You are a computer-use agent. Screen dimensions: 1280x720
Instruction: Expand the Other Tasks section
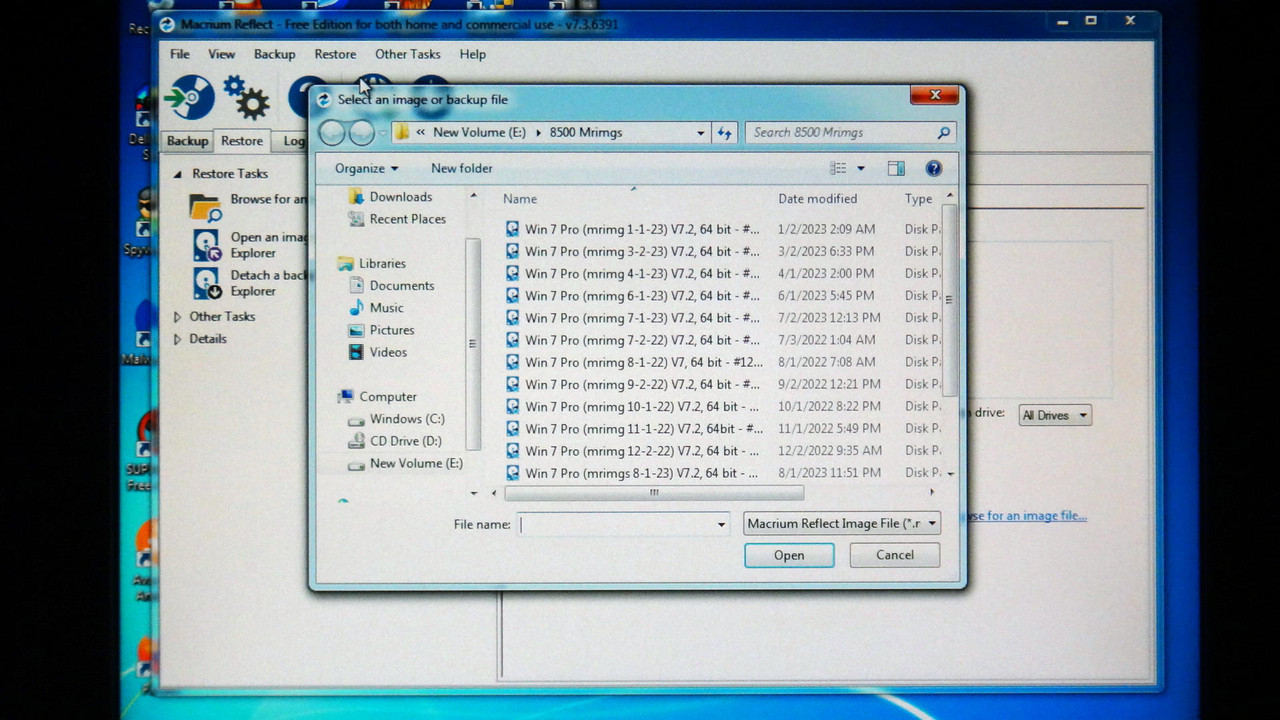[178, 316]
